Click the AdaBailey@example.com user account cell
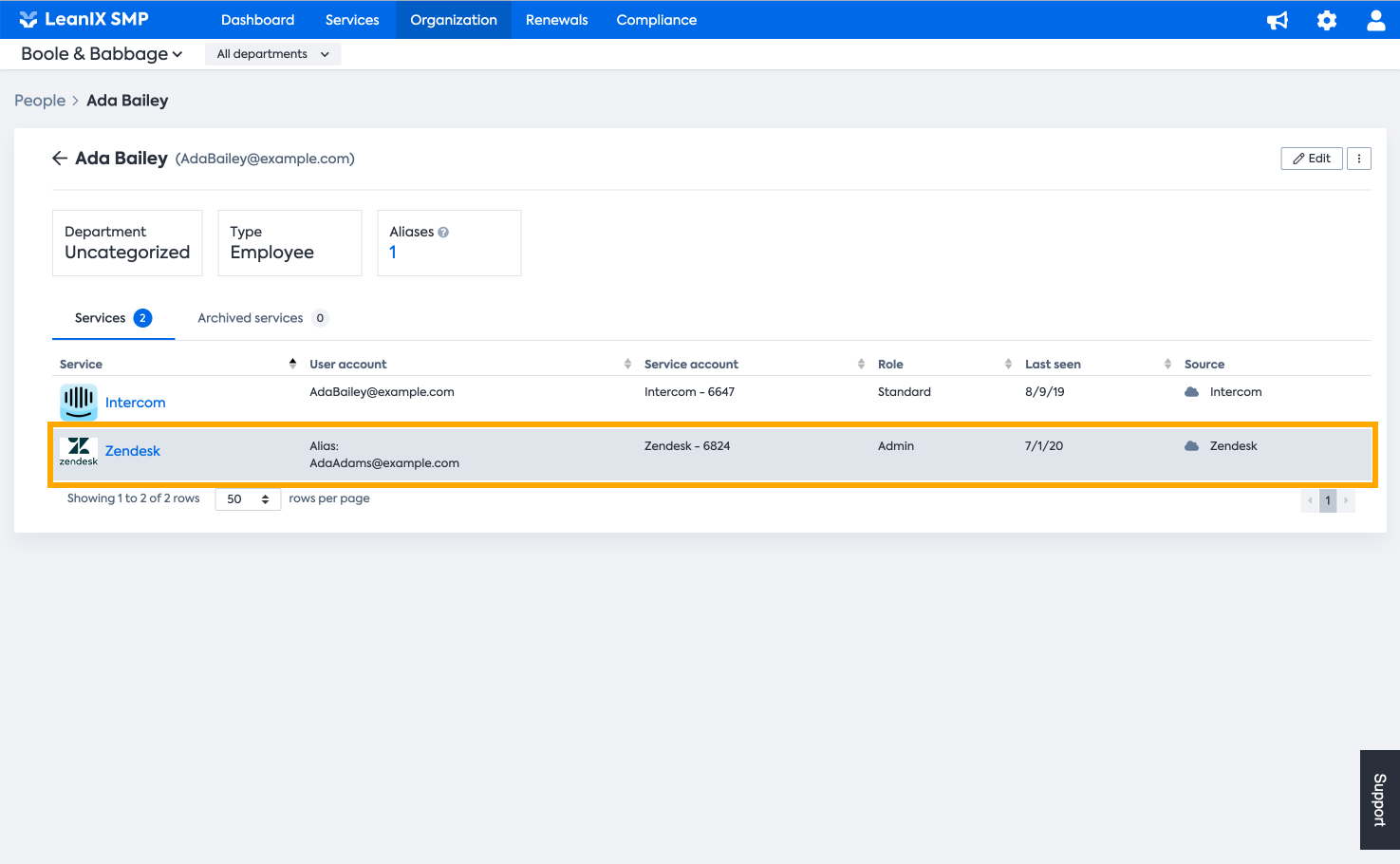This screenshot has width=1400, height=864. point(382,392)
